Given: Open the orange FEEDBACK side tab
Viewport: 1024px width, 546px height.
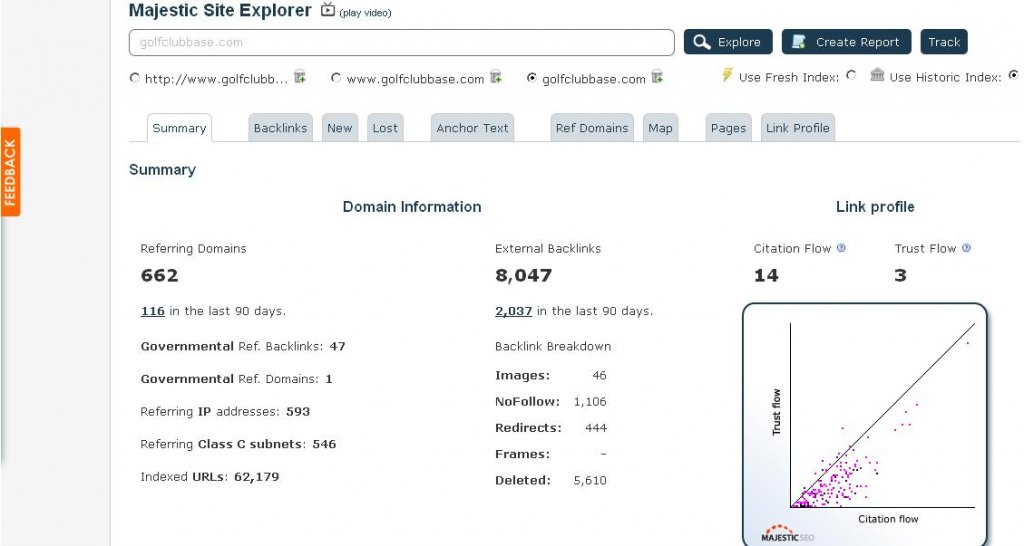Looking at the screenshot, I should pos(10,172).
